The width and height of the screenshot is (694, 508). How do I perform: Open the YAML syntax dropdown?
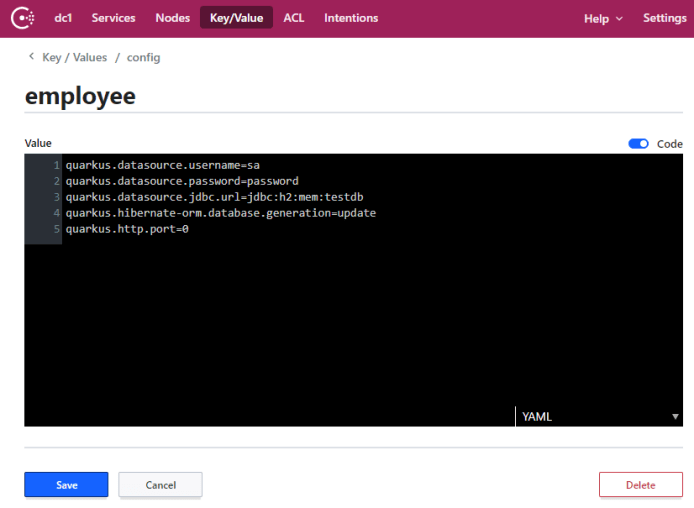(599, 416)
